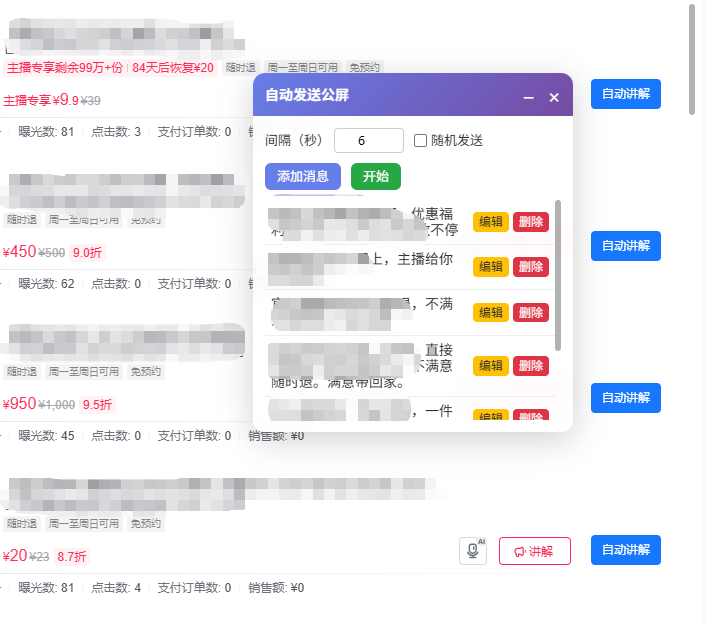Image resolution: width=705 pixels, height=626 pixels.
Task: Click the page's main vertical scrollbar
Action: (692, 60)
